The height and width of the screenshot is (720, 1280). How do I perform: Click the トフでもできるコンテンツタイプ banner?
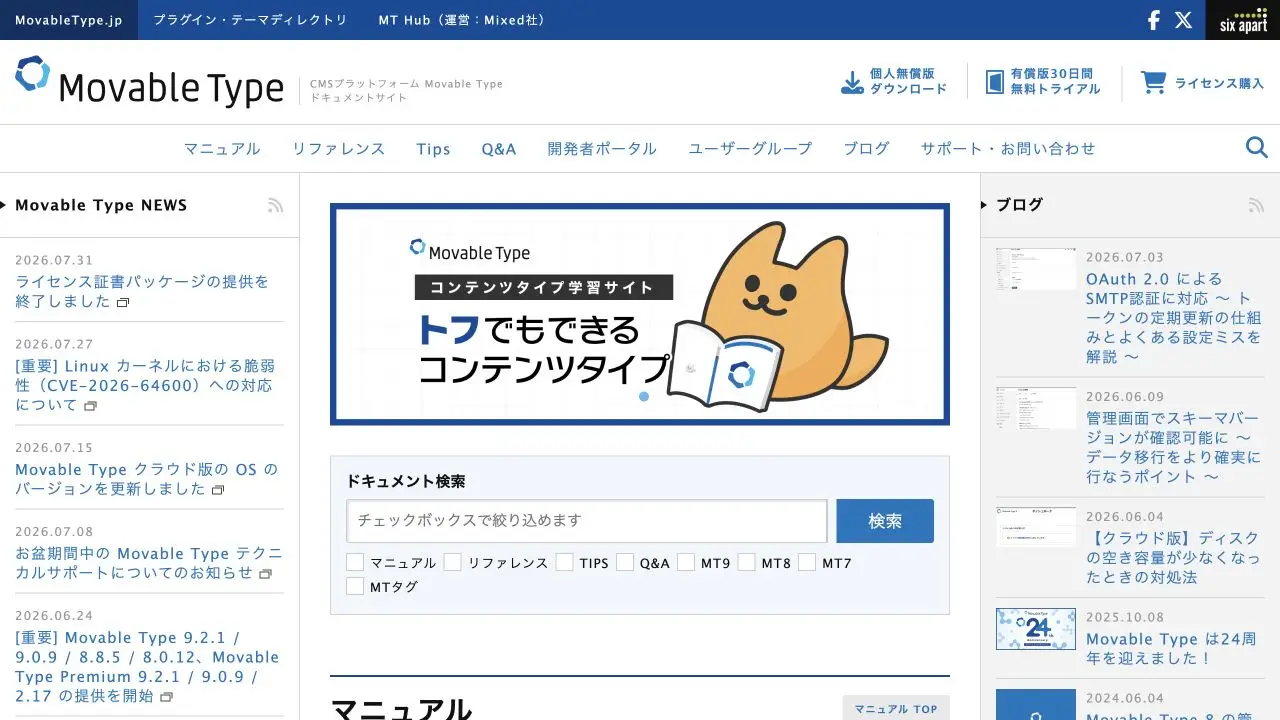(640, 314)
